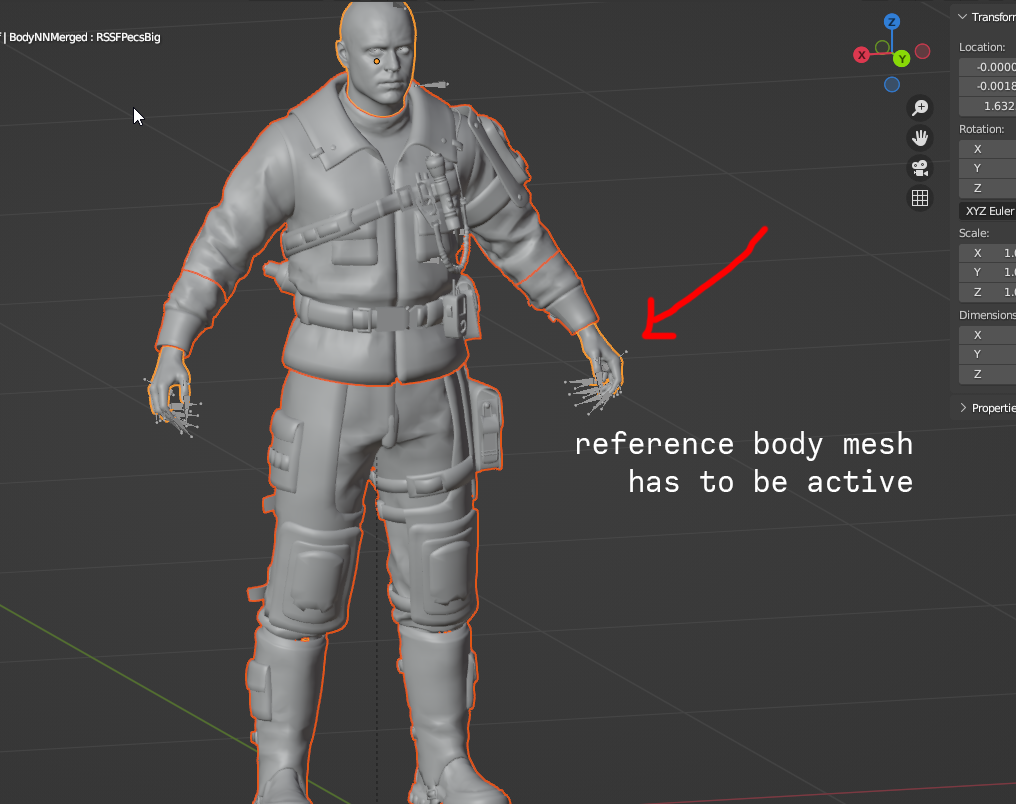Click the Location Z field showing 1.632

pos(987,106)
